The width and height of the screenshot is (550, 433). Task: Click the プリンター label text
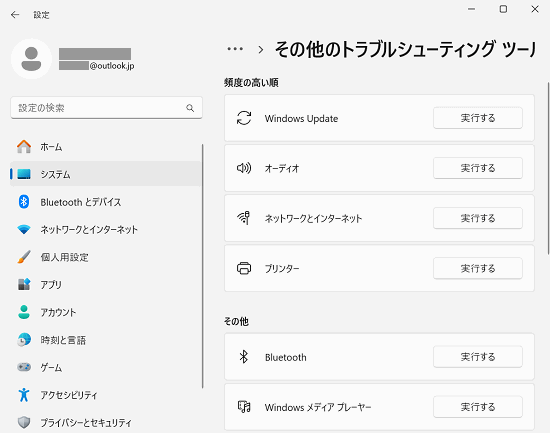tap(282, 268)
